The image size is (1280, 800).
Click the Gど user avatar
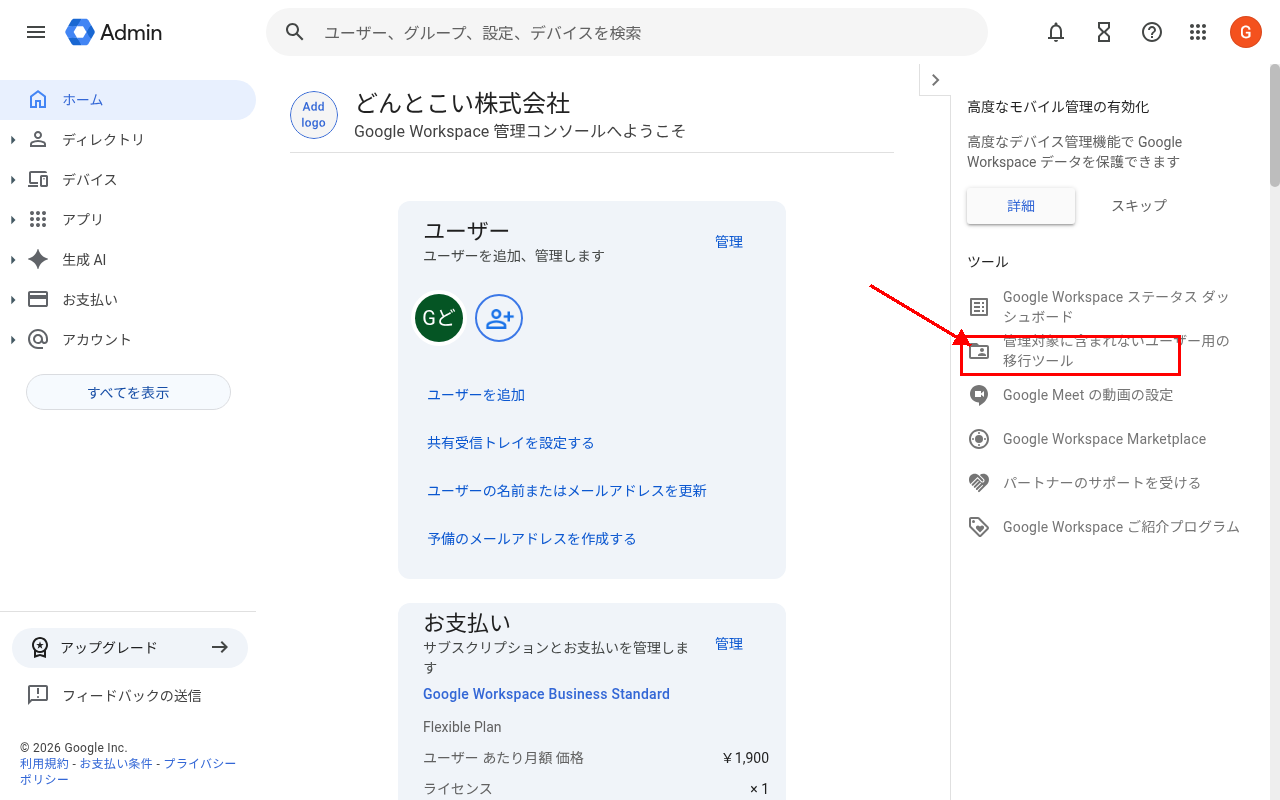(x=439, y=318)
